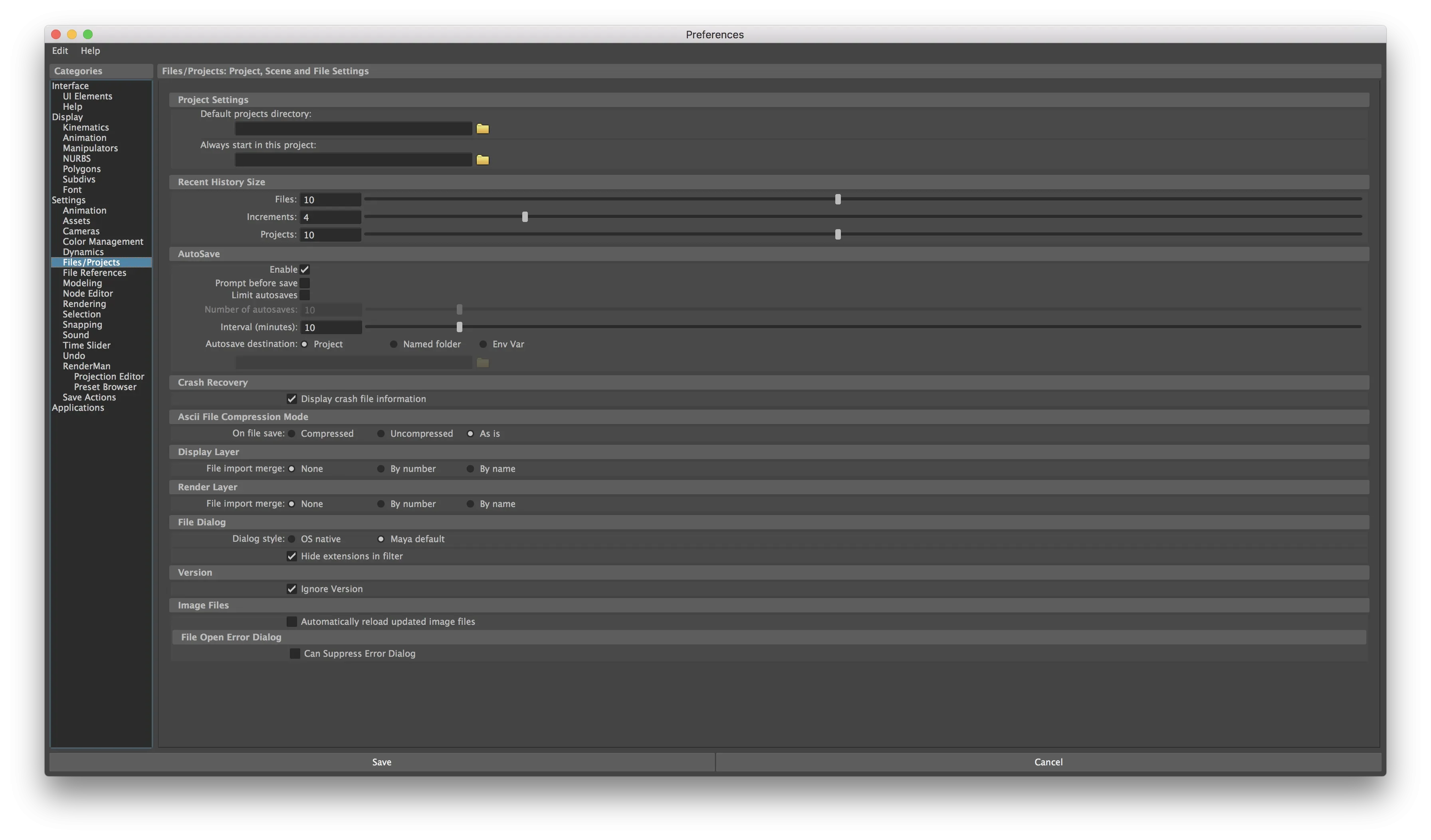Choose Maya default dialog style
This screenshot has height=840, width=1431.
click(381, 539)
